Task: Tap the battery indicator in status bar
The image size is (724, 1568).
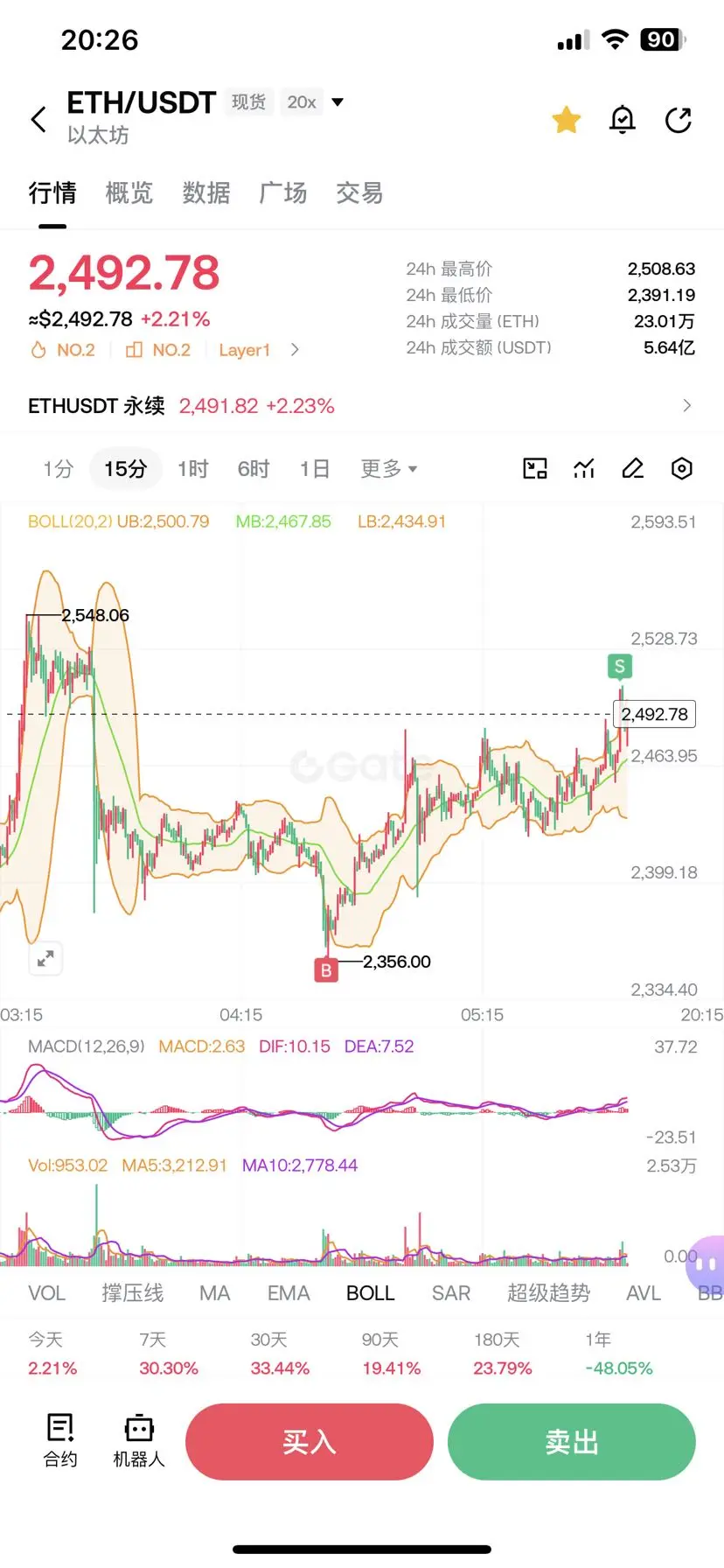Action: [664, 39]
